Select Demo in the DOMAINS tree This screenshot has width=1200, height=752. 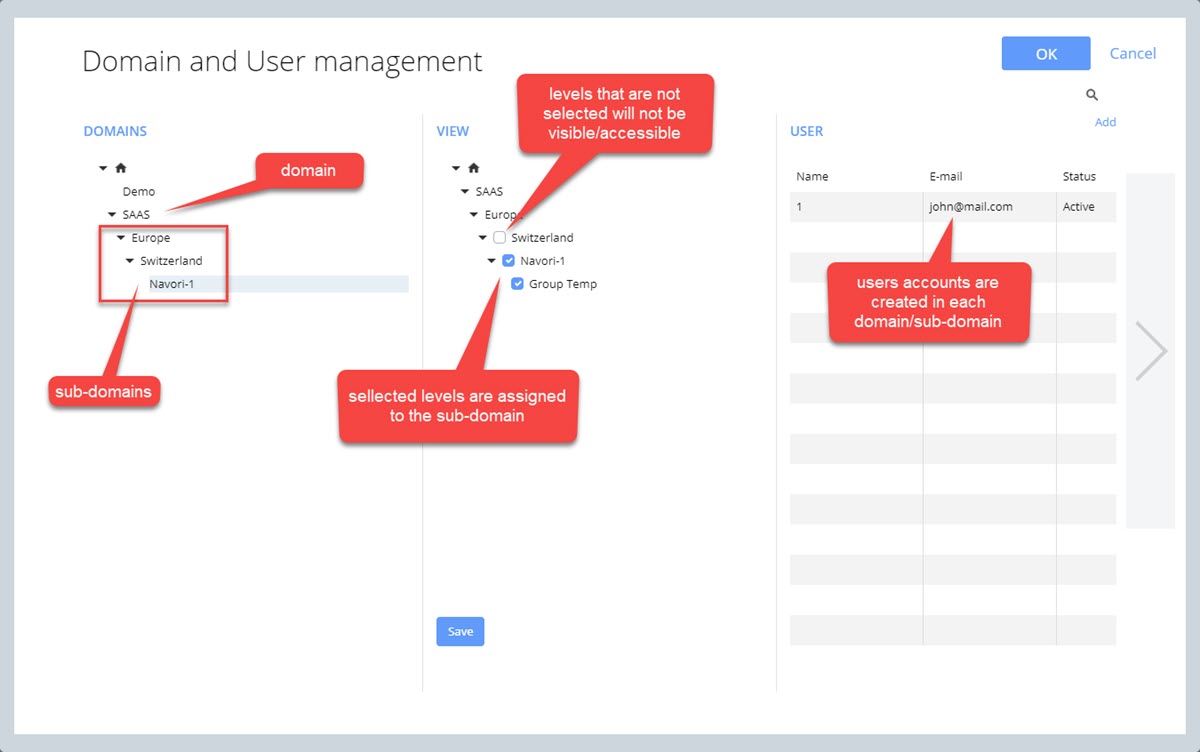[139, 192]
